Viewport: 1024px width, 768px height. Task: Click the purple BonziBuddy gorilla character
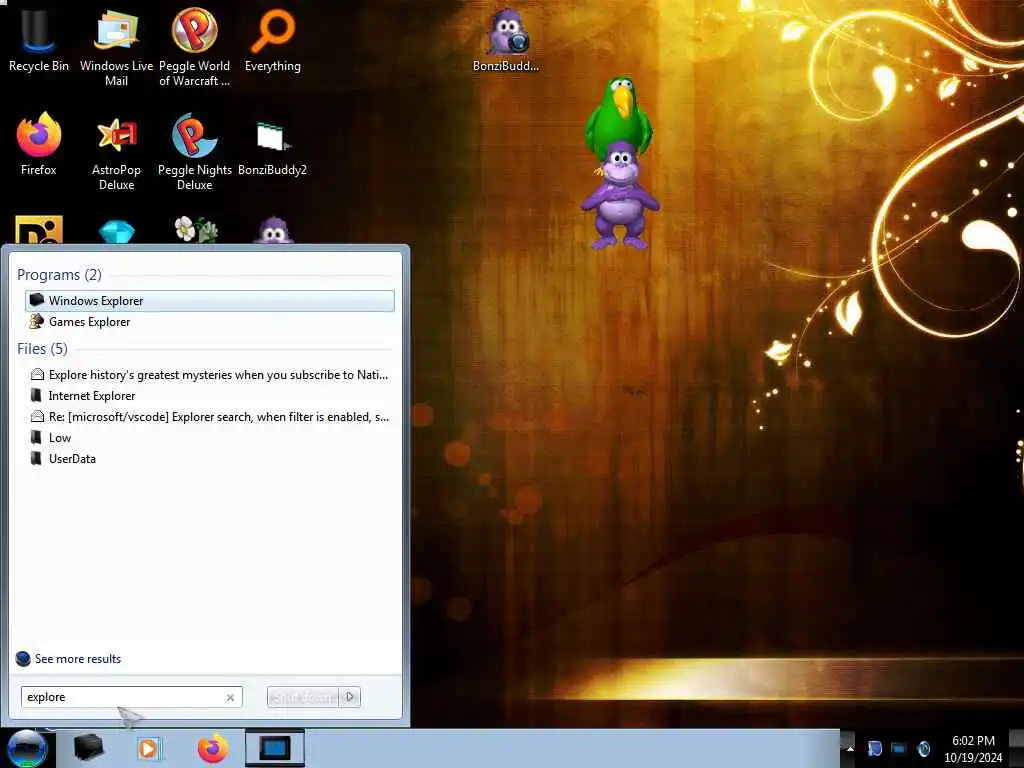pyautogui.click(x=620, y=197)
